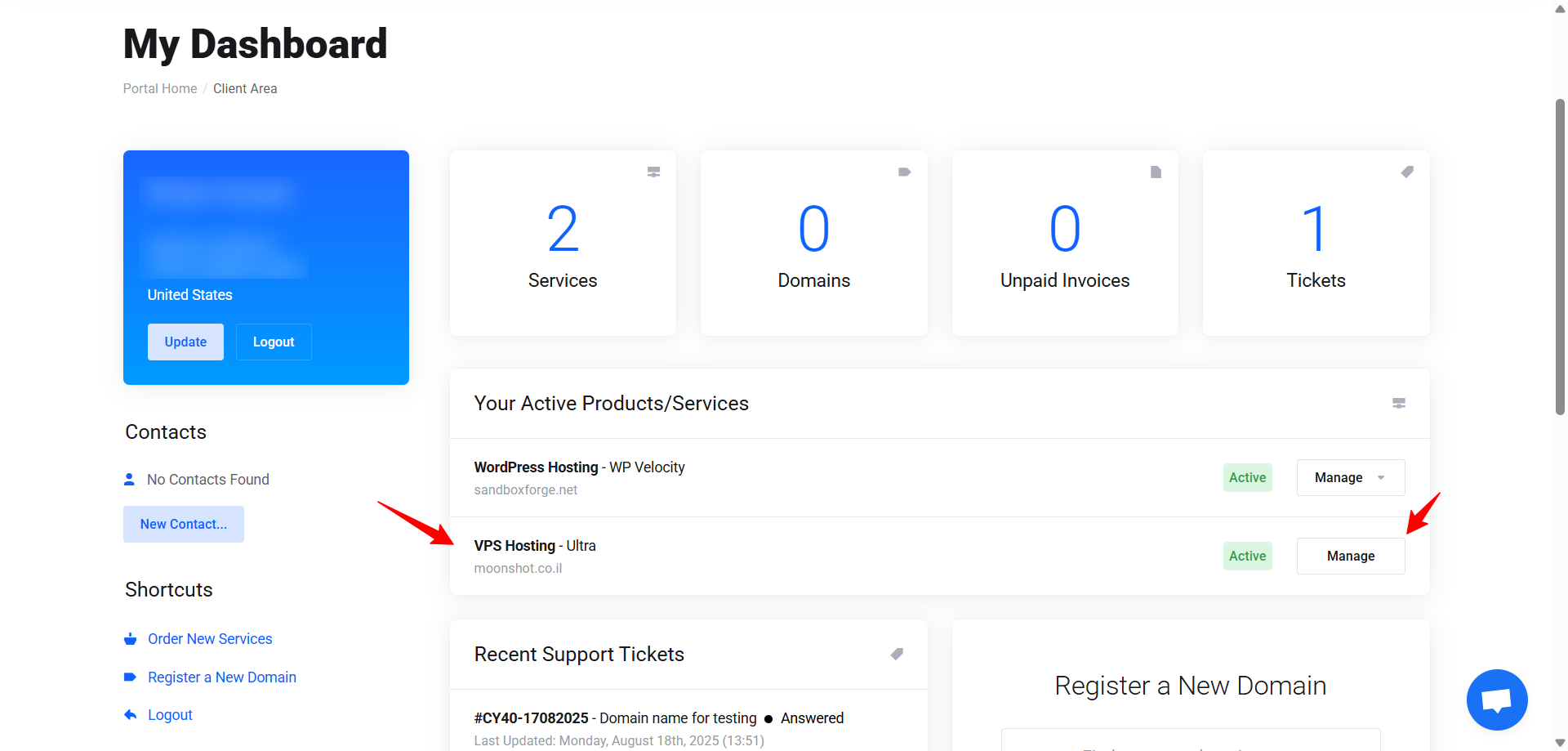The height and width of the screenshot is (751, 1568).
Task: Click the tag icon next to Register a New Domain
Action: (x=130, y=677)
